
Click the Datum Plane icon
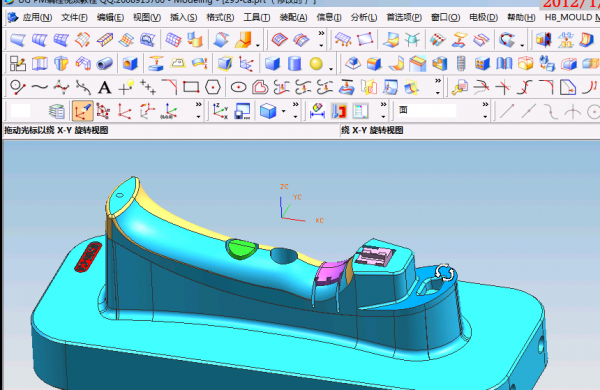point(225,64)
